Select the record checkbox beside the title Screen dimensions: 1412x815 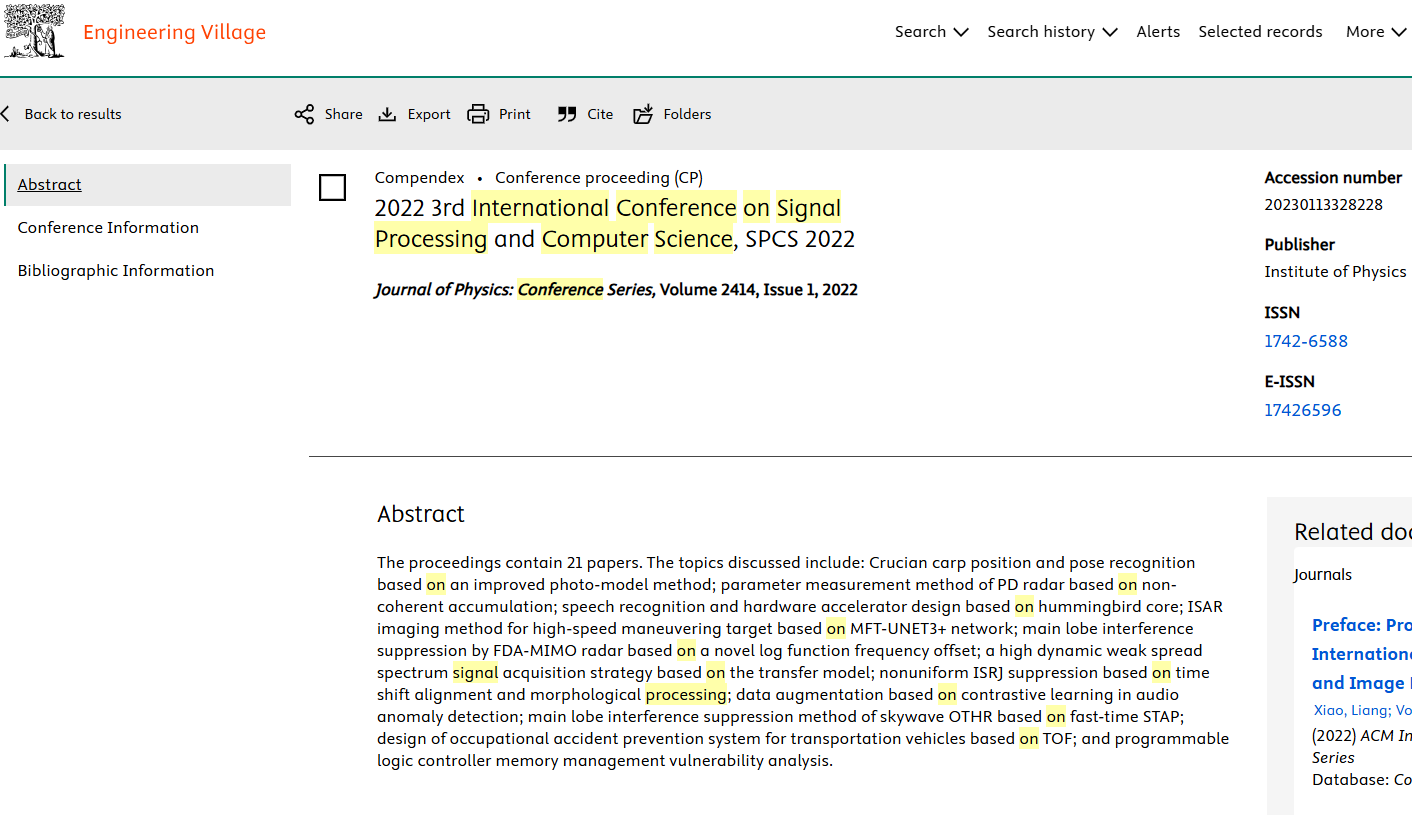[x=332, y=187]
